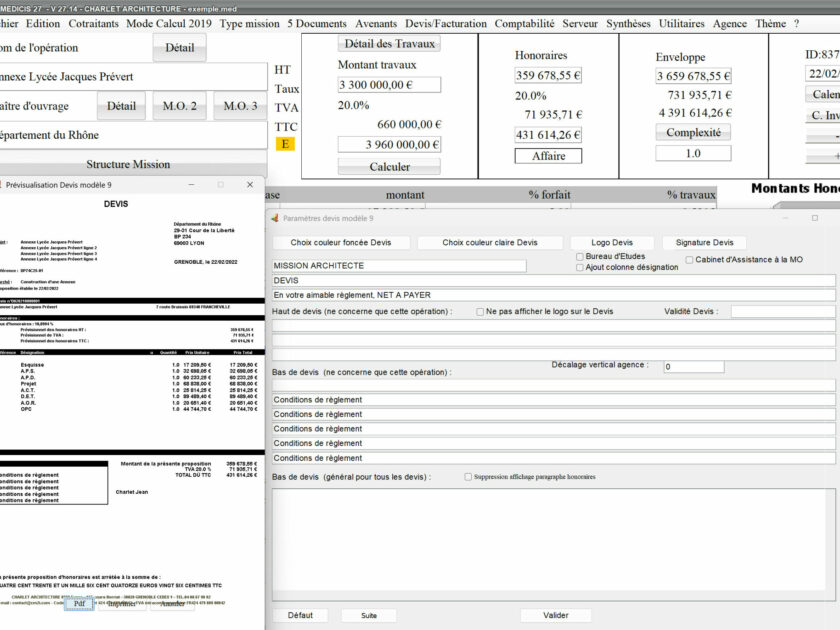Click the Valider button
The height and width of the screenshot is (630, 840).
556,616
